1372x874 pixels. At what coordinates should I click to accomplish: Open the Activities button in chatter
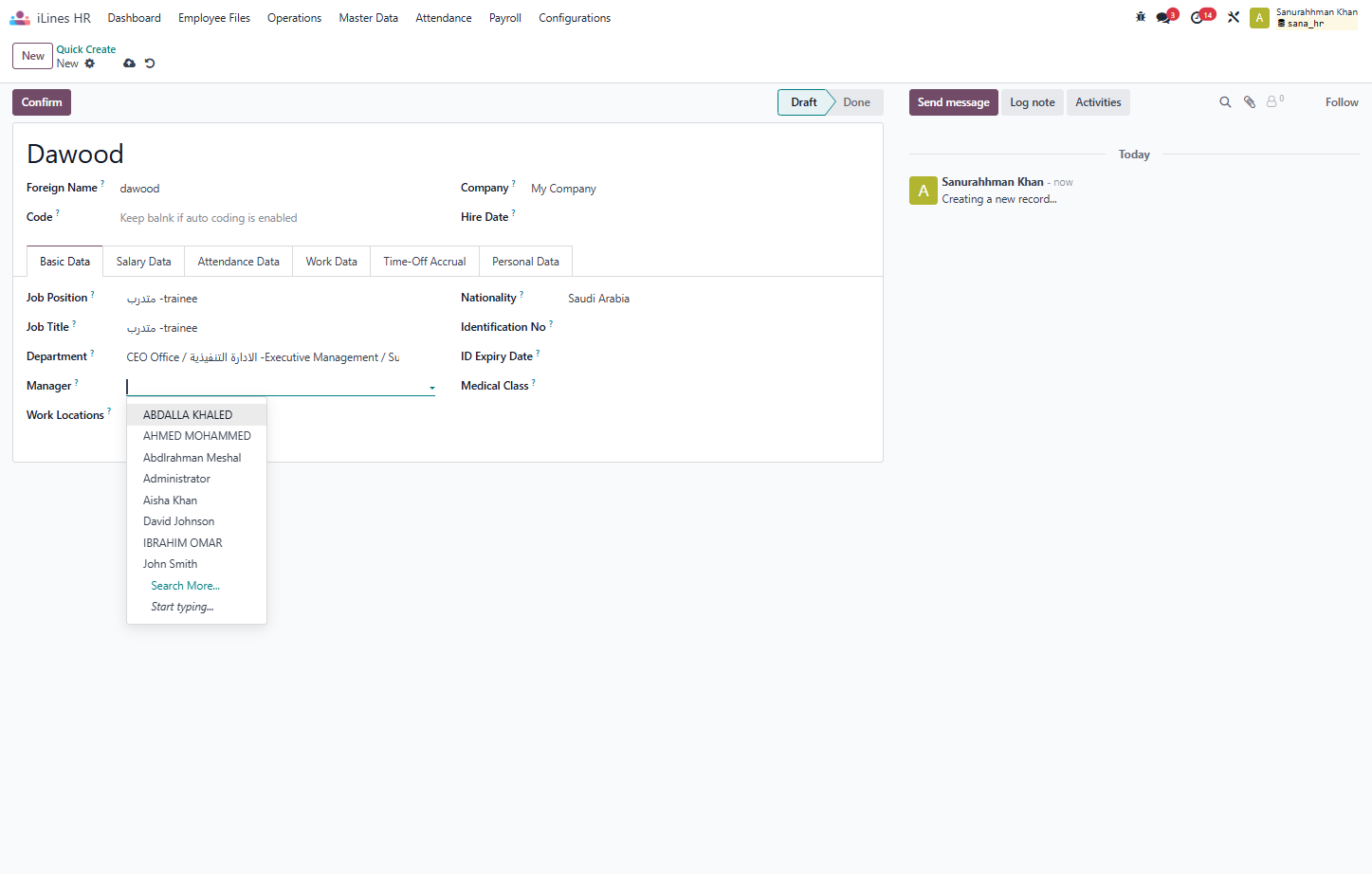click(1098, 102)
